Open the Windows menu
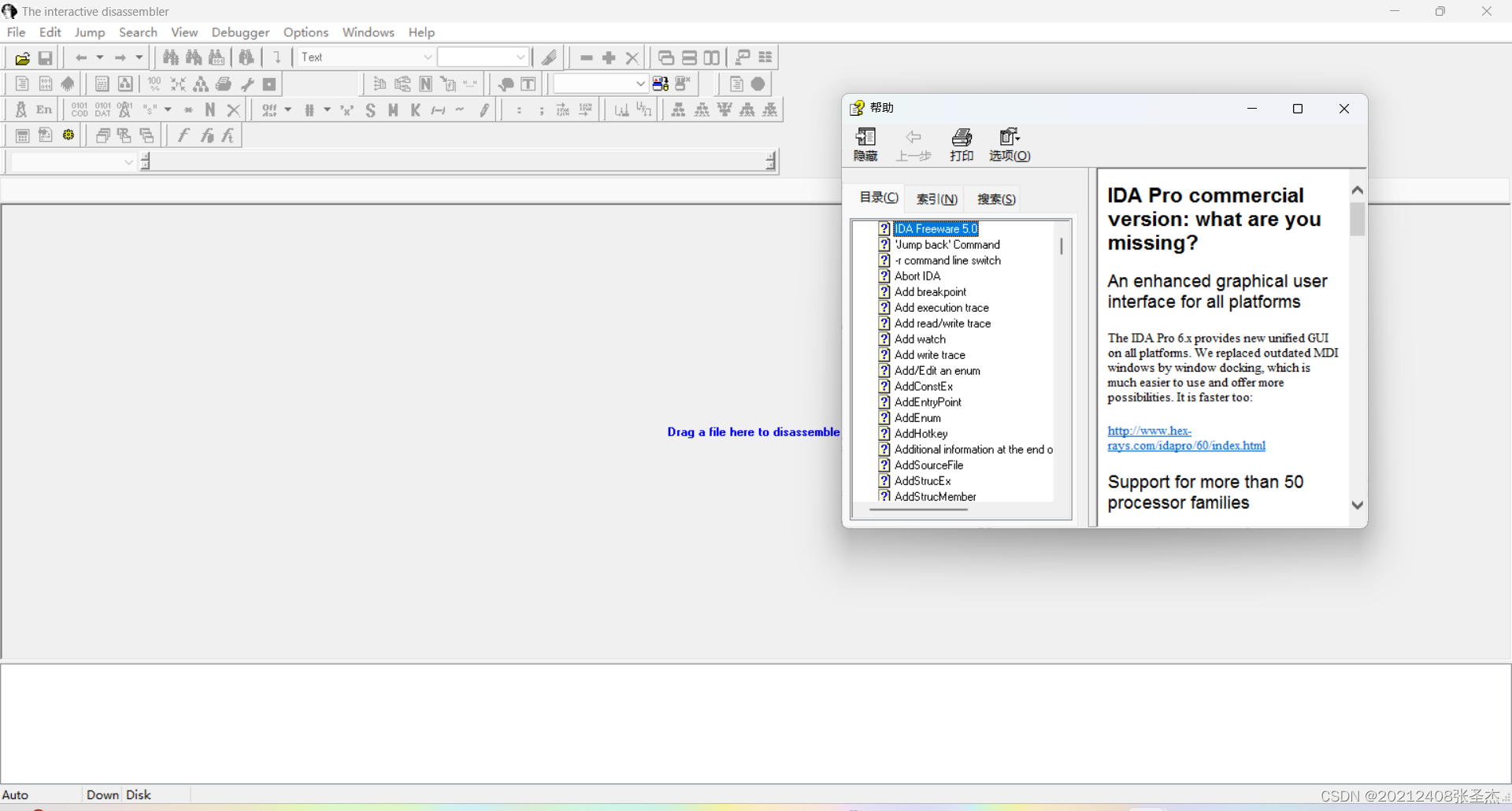 click(368, 32)
